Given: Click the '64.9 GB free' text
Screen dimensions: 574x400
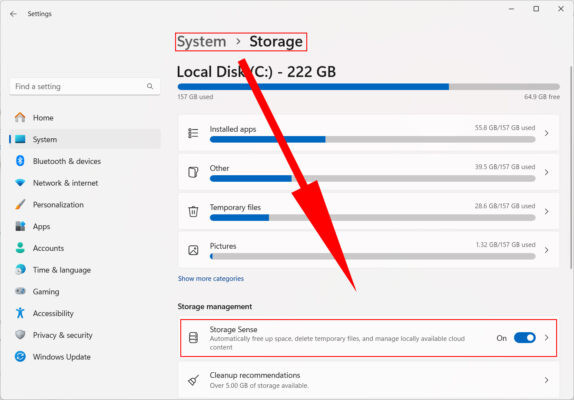Looking at the screenshot, I should tap(542, 97).
